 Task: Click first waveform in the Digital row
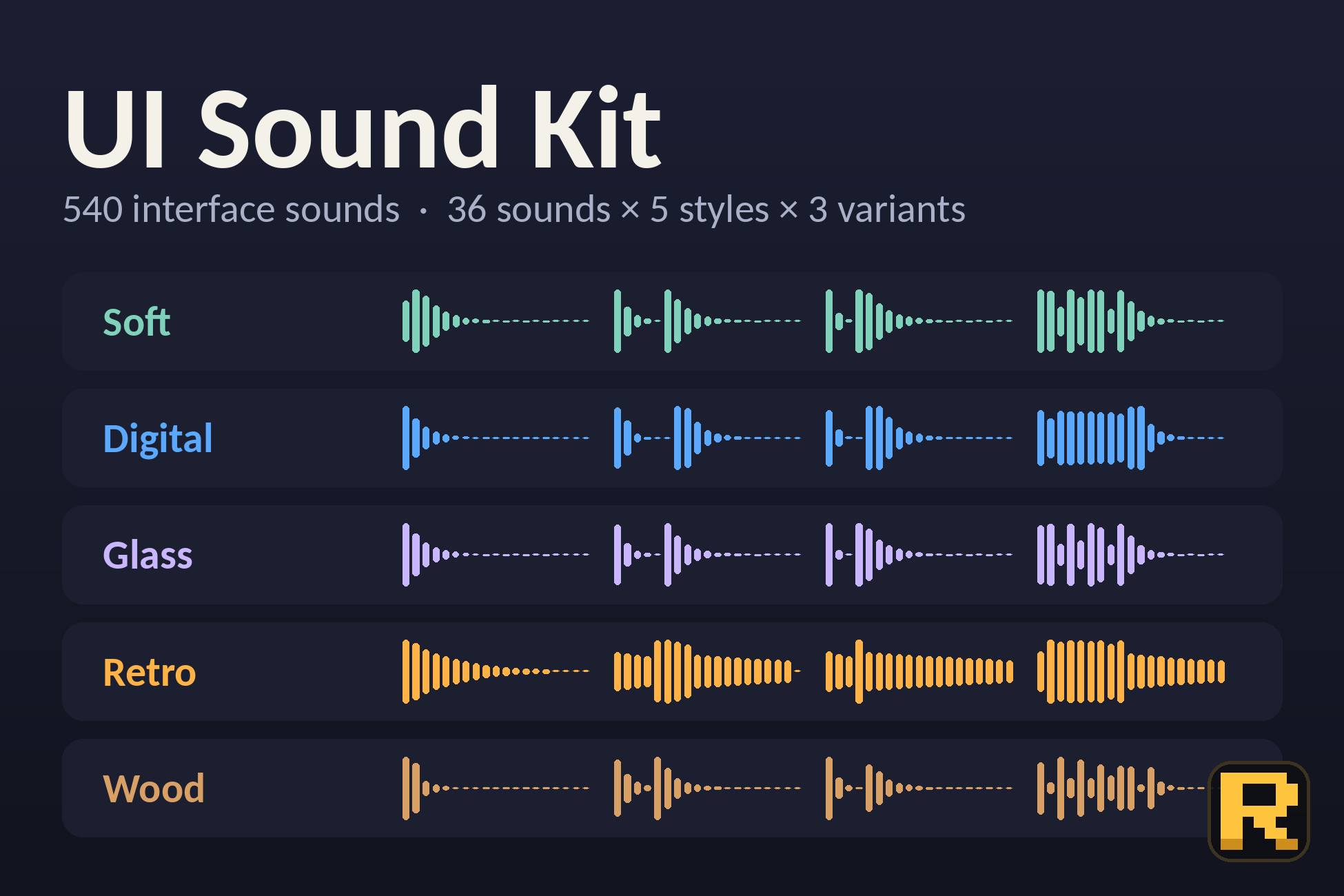coord(496,438)
